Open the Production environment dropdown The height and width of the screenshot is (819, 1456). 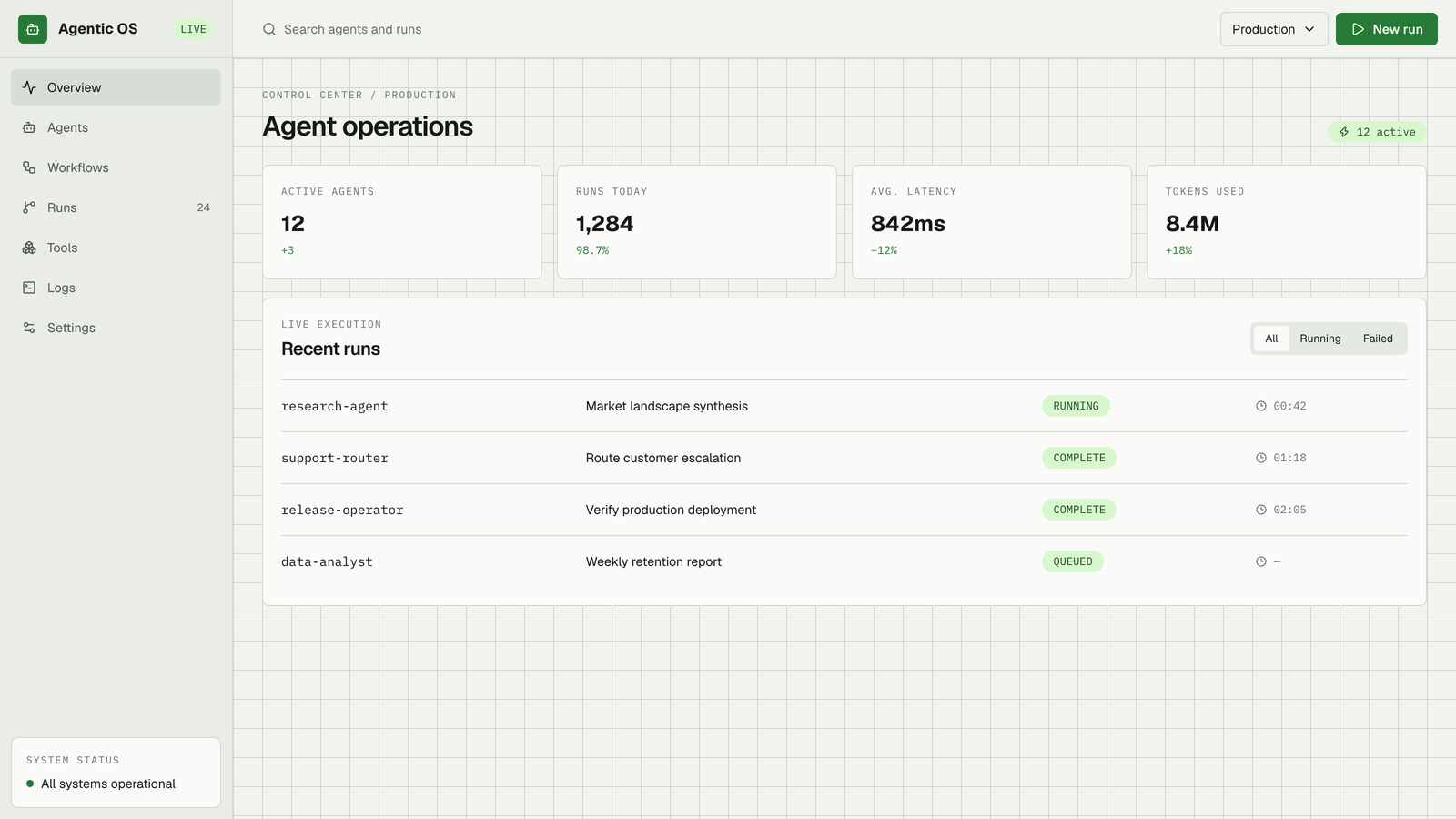coord(1274,29)
